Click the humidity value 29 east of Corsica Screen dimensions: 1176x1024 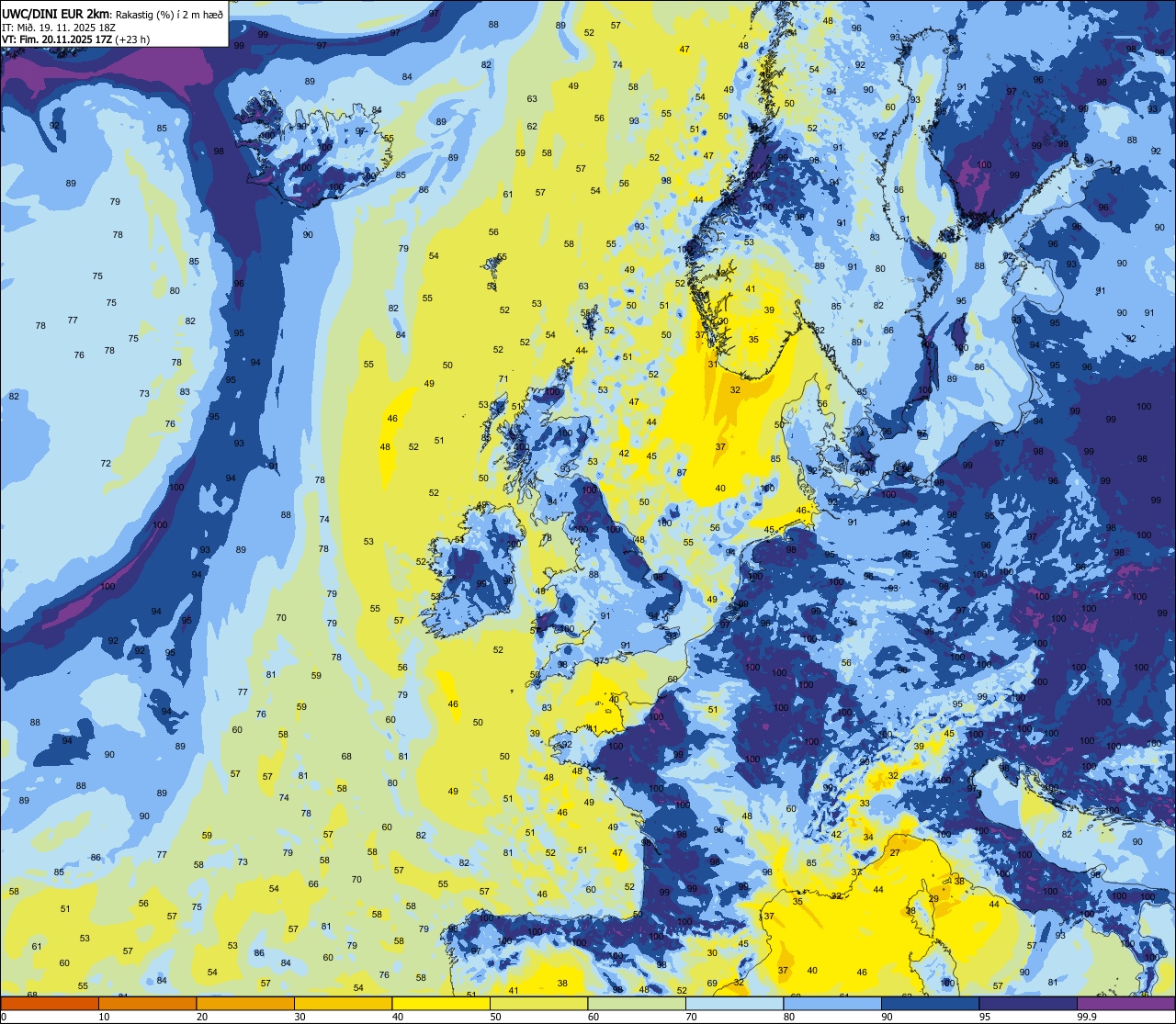(x=933, y=898)
